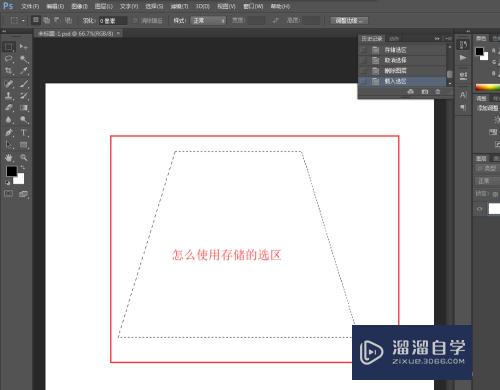
Task: Select the Horizontal Type tool
Action: pos(23,132)
